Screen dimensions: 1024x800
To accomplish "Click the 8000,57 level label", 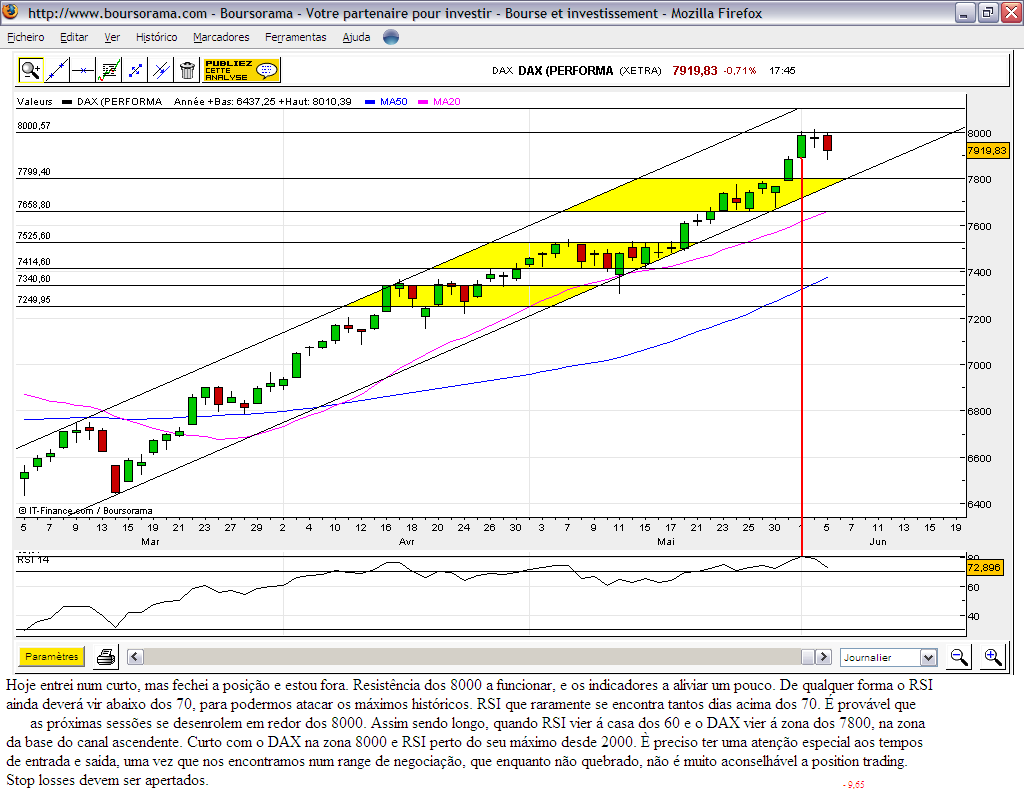I will [34, 125].
